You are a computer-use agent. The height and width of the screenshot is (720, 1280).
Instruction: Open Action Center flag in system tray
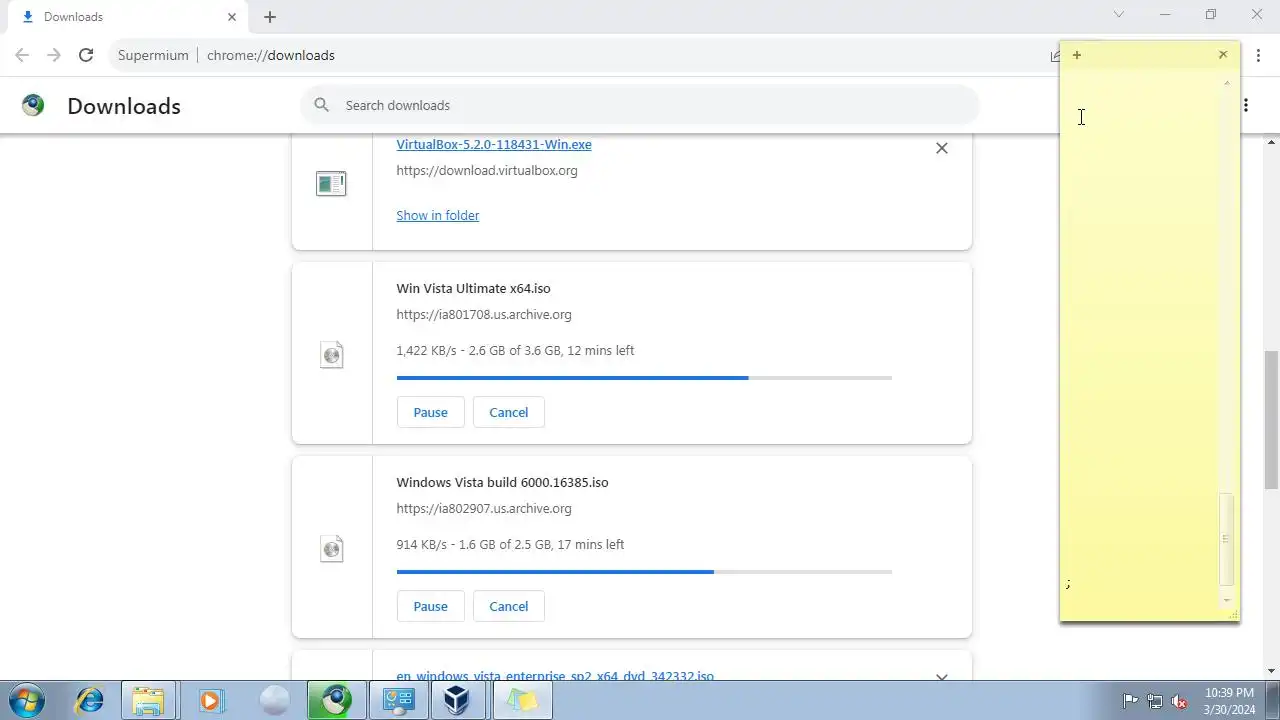click(1130, 701)
